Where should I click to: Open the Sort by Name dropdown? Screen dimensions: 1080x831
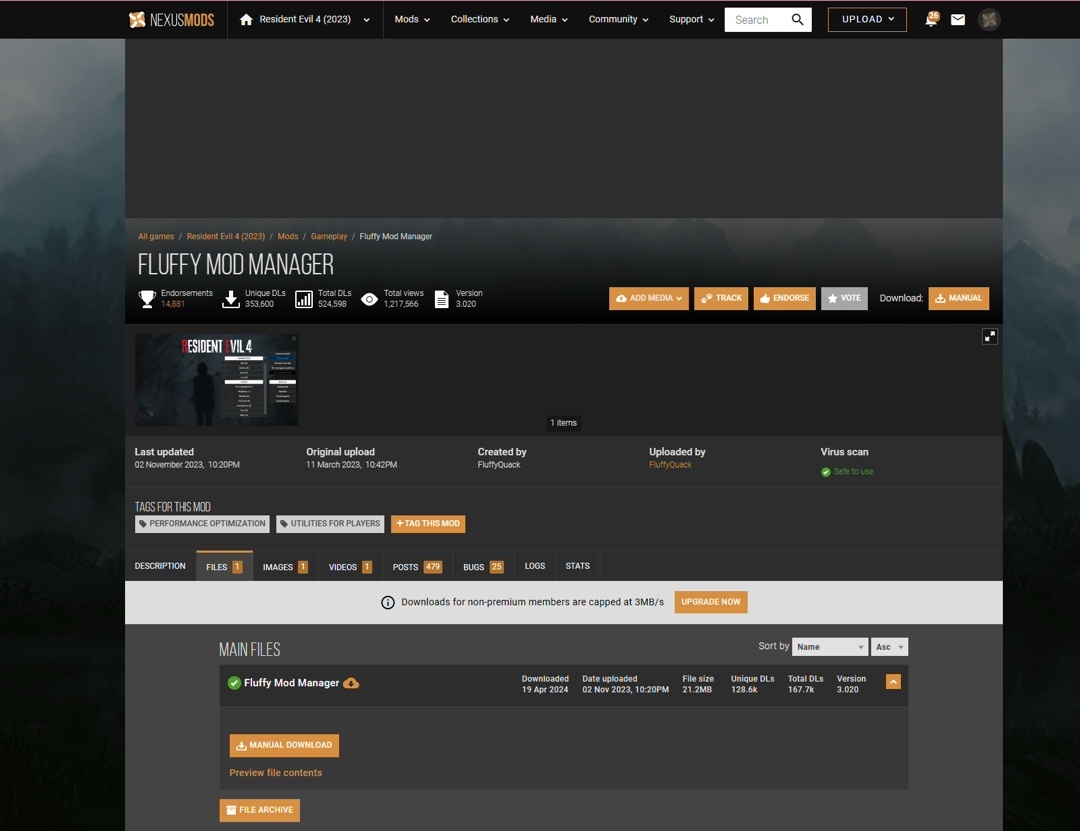(829, 647)
